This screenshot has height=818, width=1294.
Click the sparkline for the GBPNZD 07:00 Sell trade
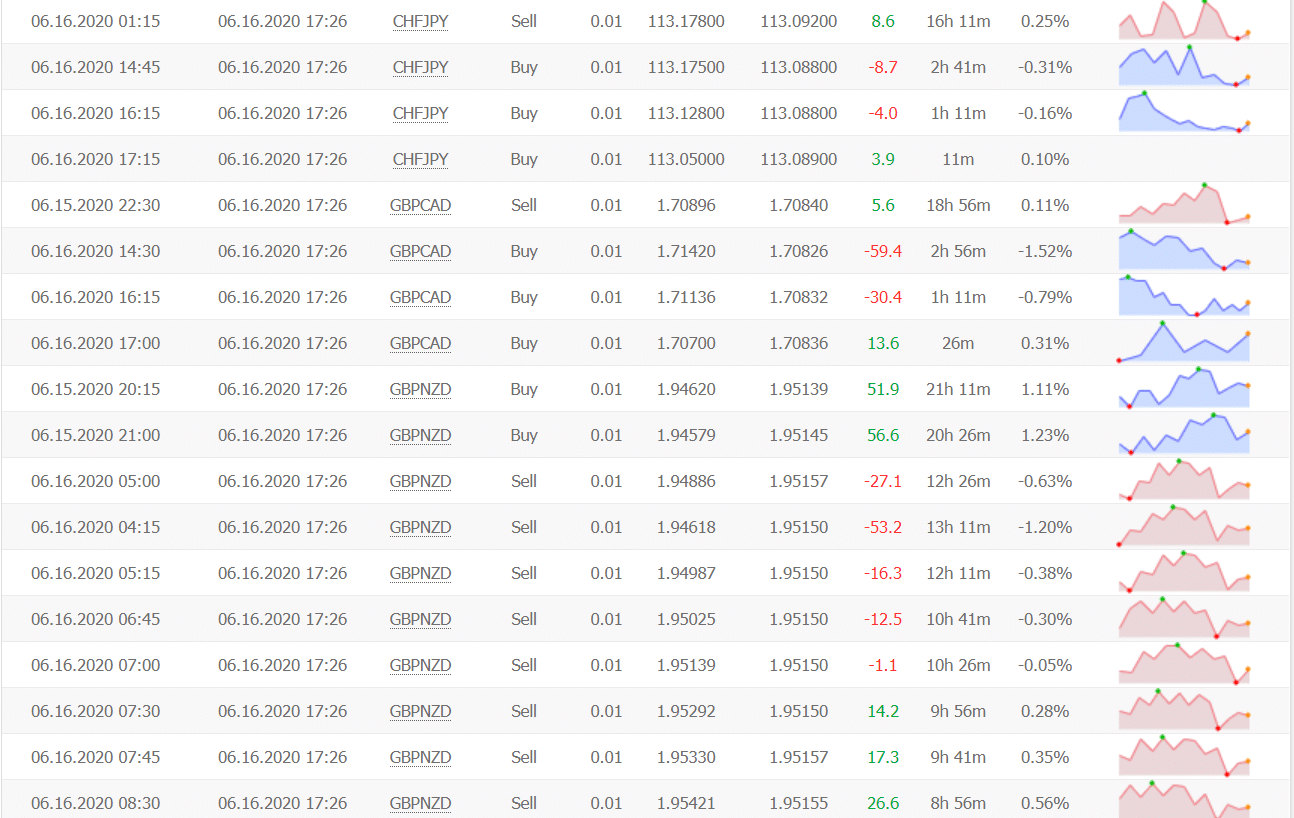click(x=1184, y=664)
